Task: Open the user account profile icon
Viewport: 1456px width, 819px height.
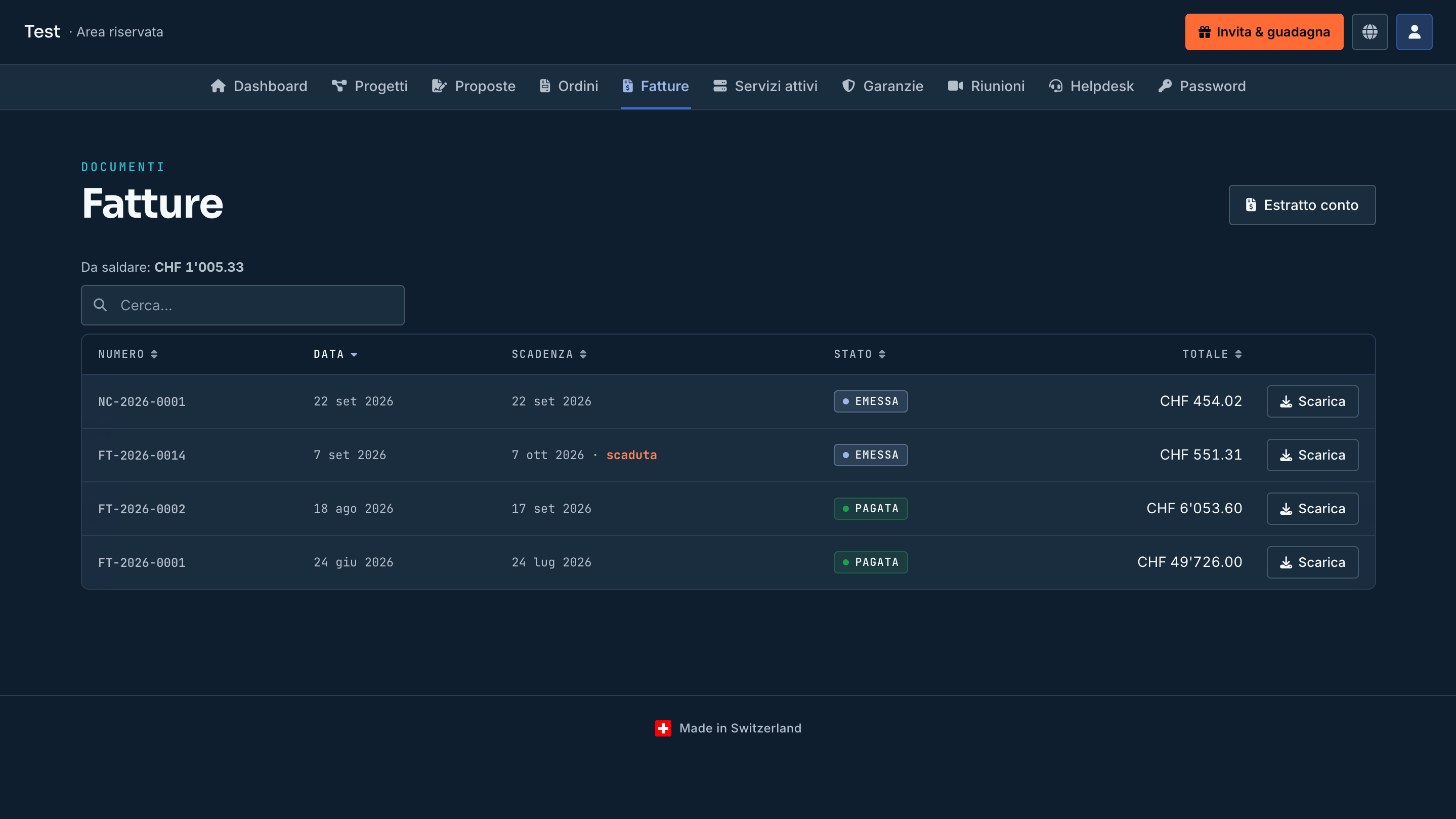Action: [1414, 32]
